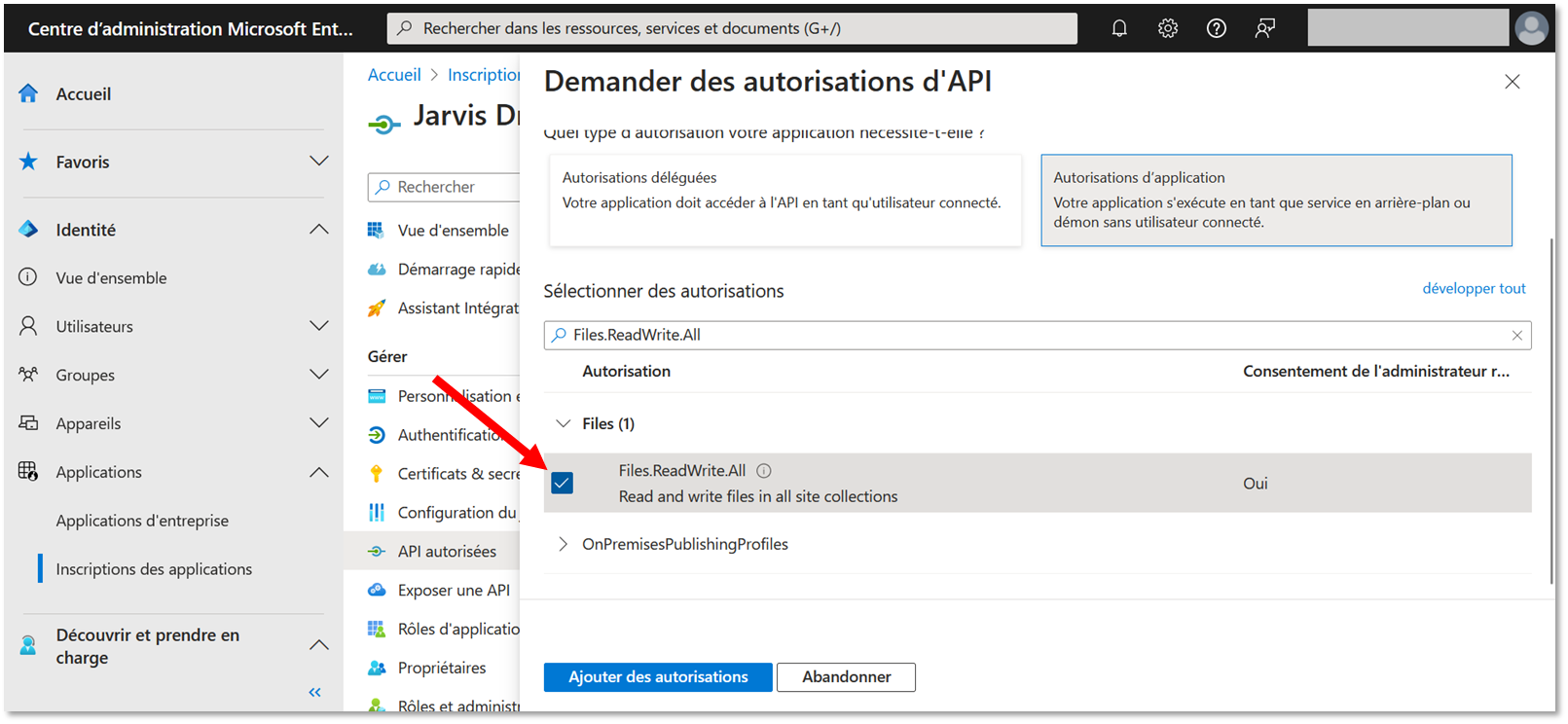Click Assistant Intégration rocket icon

pyautogui.click(x=377, y=308)
